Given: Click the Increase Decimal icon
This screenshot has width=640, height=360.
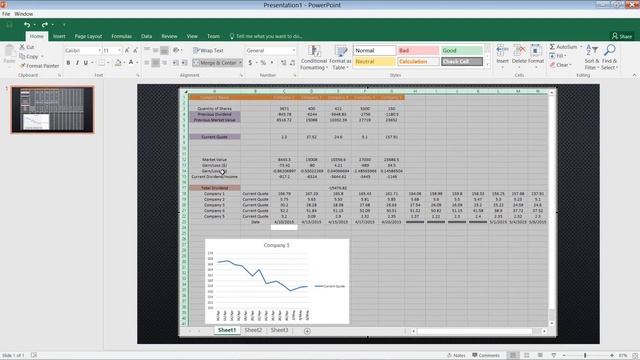Looking at the screenshot, I should pyautogui.click(x=283, y=63).
